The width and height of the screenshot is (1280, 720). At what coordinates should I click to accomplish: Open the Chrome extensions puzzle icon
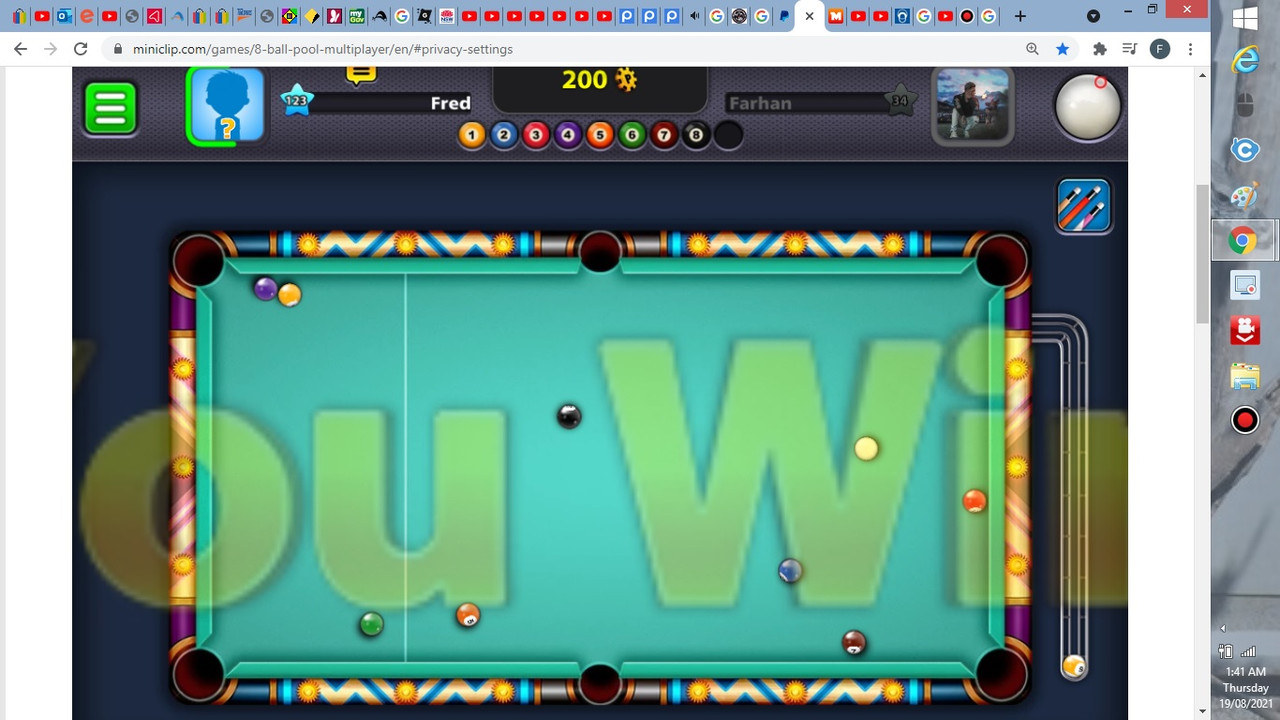click(x=1099, y=48)
